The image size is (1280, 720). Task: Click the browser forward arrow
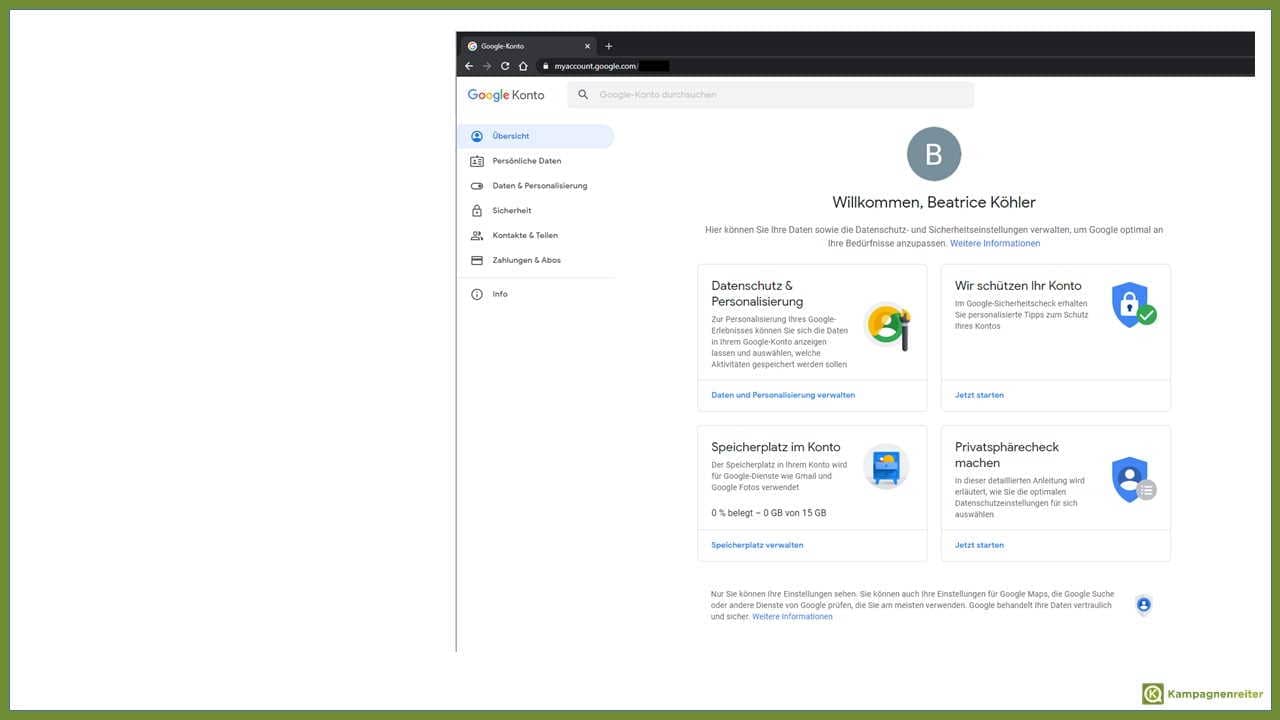(x=487, y=66)
